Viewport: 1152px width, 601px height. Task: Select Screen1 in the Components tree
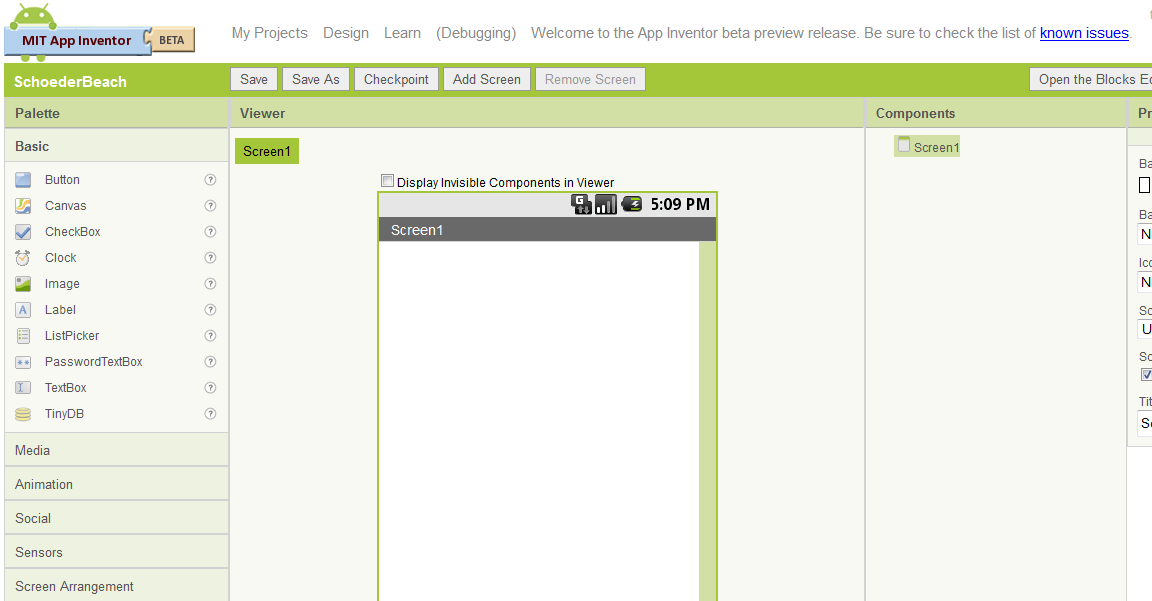pyautogui.click(x=935, y=148)
